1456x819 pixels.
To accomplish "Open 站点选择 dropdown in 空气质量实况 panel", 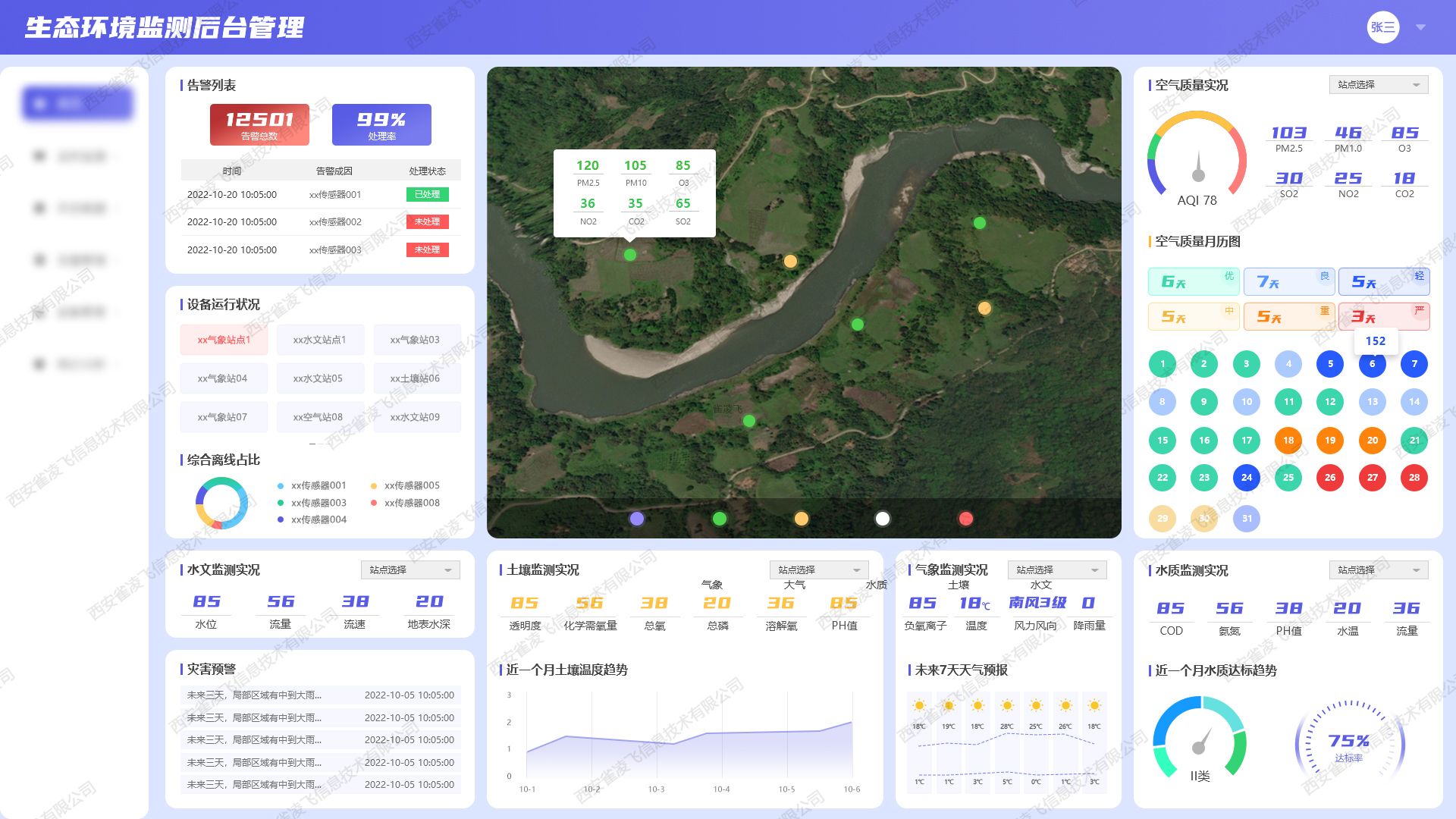I will pyautogui.click(x=1378, y=85).
